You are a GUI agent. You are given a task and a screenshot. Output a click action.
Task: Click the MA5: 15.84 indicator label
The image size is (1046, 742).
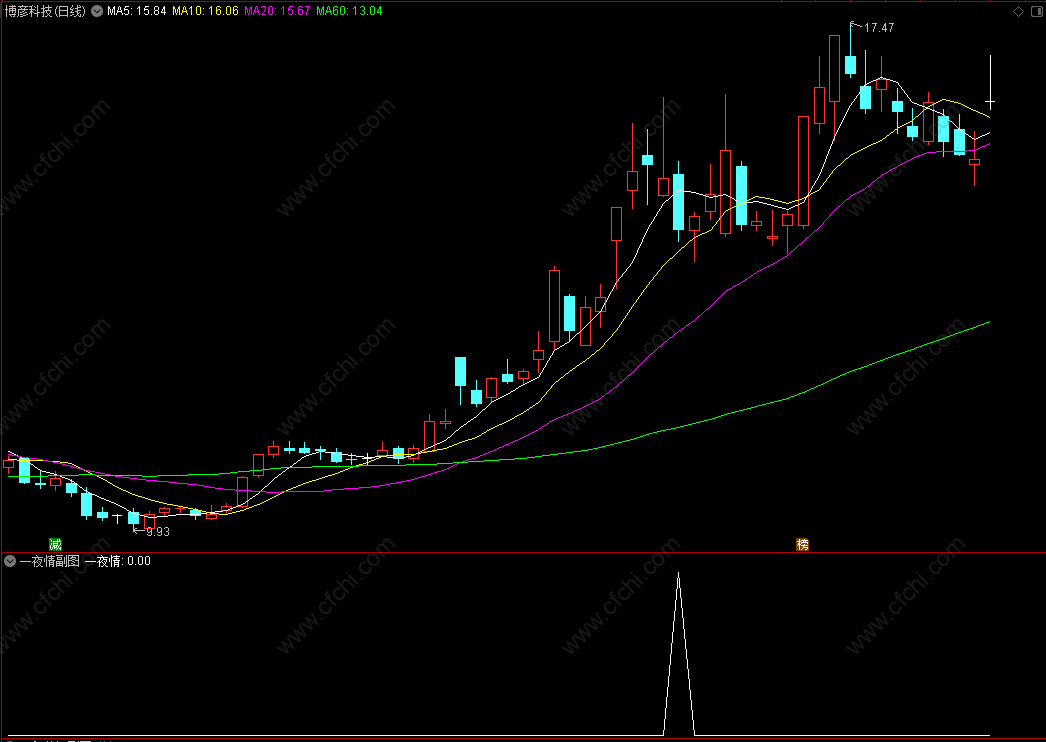(136, 11)
